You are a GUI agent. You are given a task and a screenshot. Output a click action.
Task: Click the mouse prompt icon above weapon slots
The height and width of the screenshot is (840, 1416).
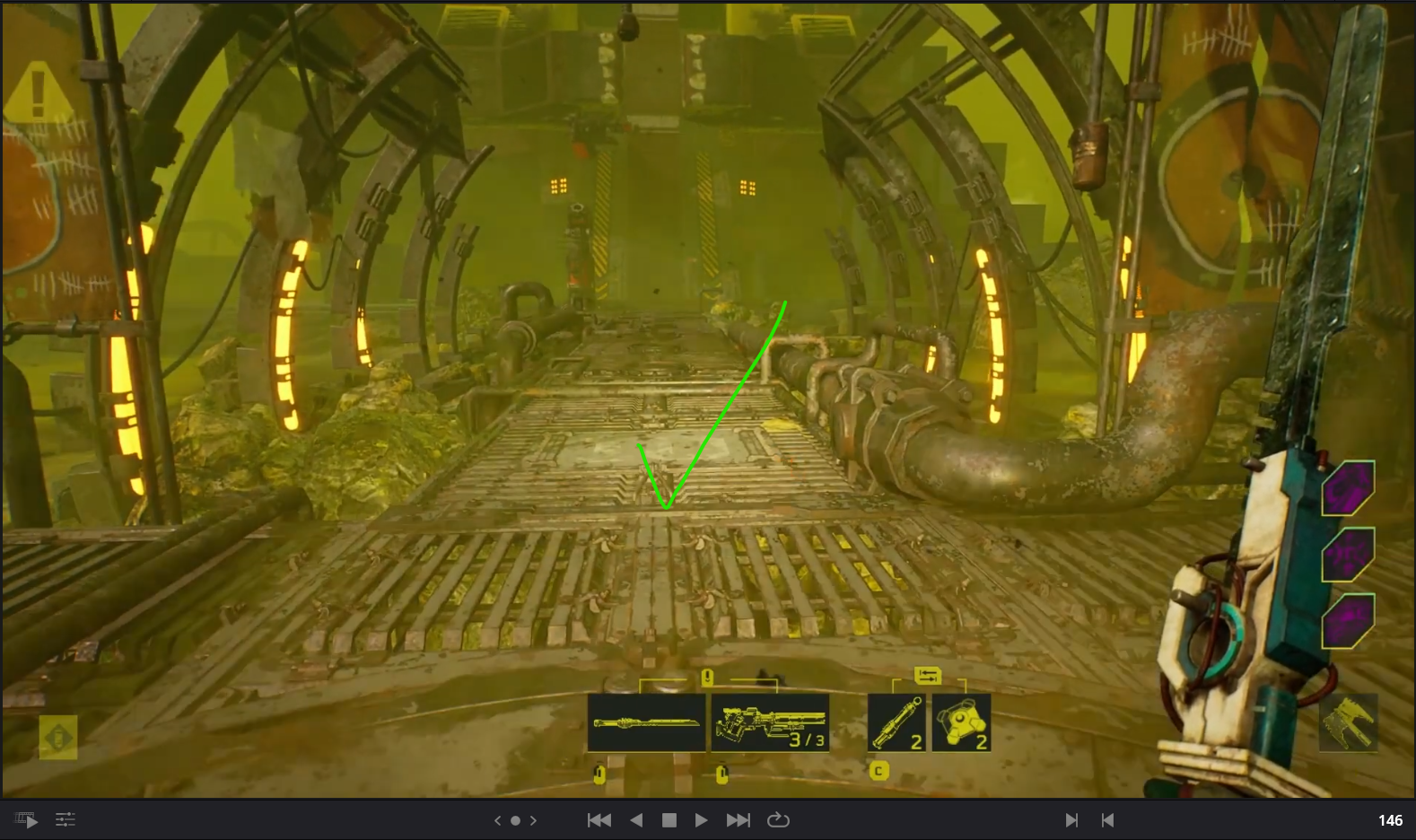707,677
